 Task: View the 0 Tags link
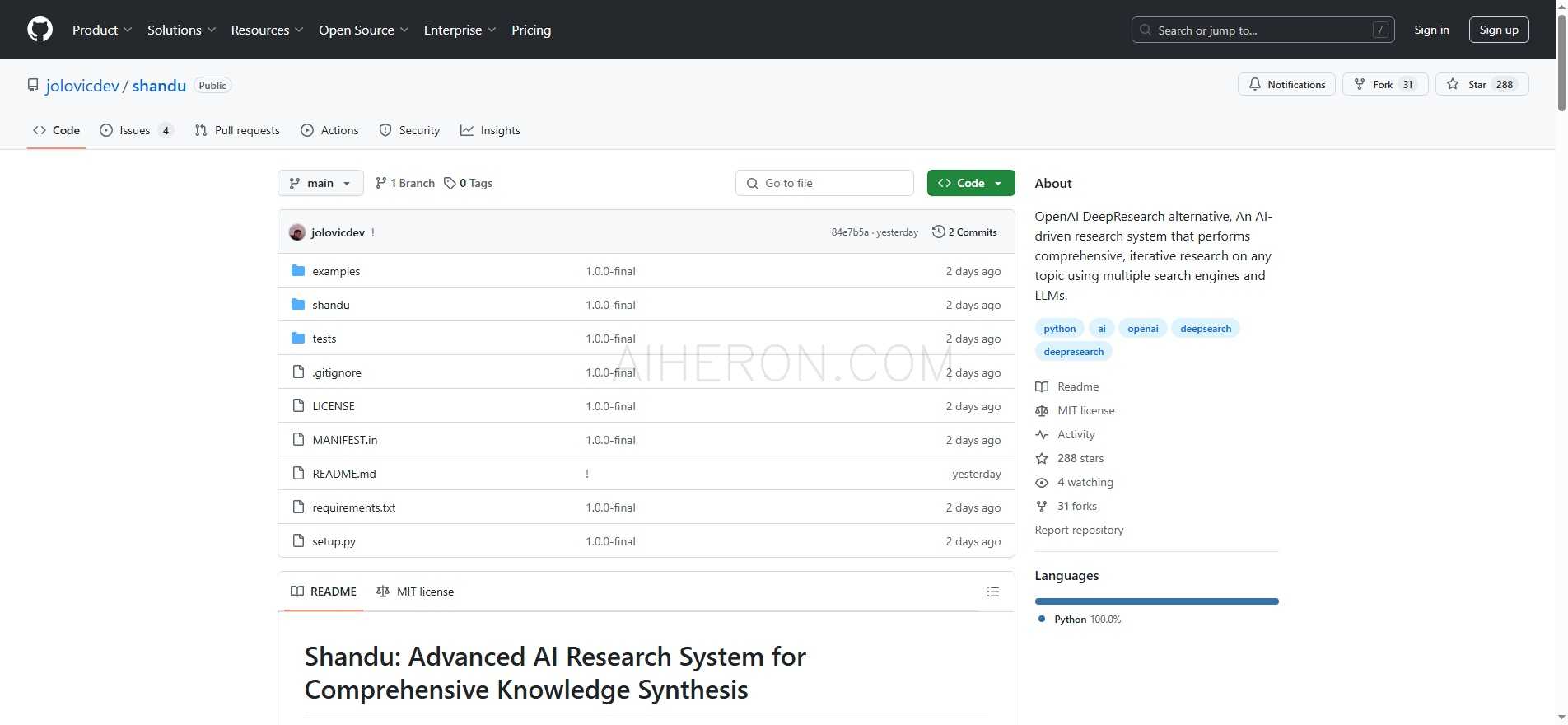[x=468, y=183]
